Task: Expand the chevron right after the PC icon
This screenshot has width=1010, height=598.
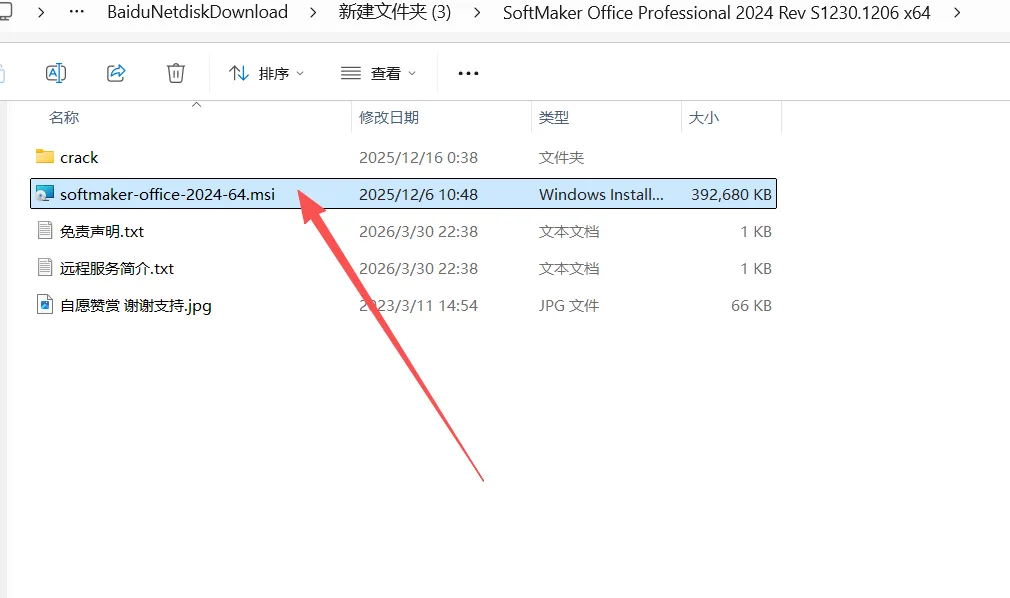Action: click(41, 12)
